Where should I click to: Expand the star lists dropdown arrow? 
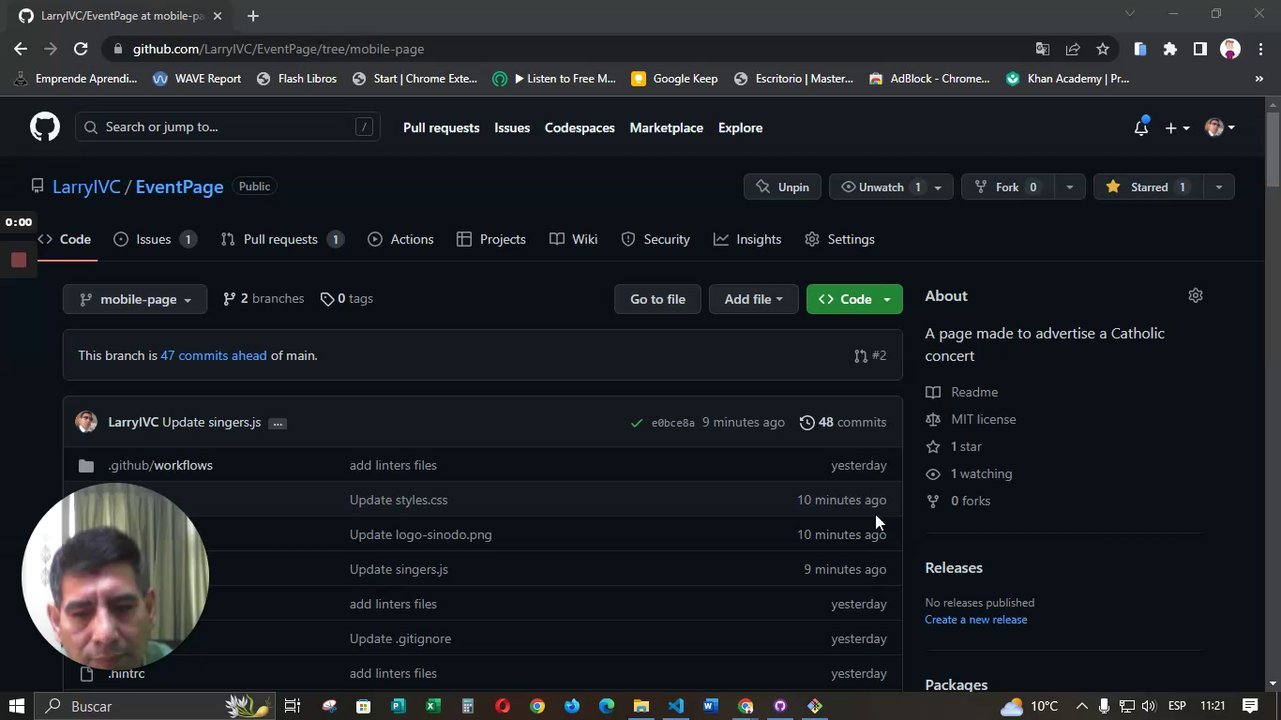point(1218,187)
